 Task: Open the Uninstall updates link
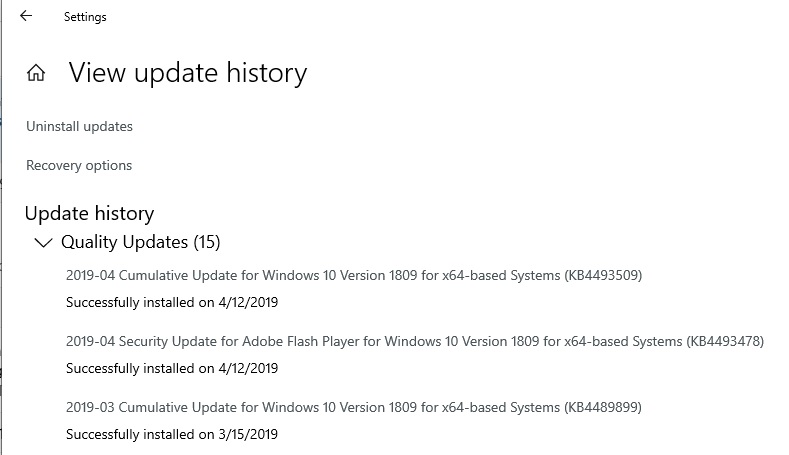tap(79, 126)
